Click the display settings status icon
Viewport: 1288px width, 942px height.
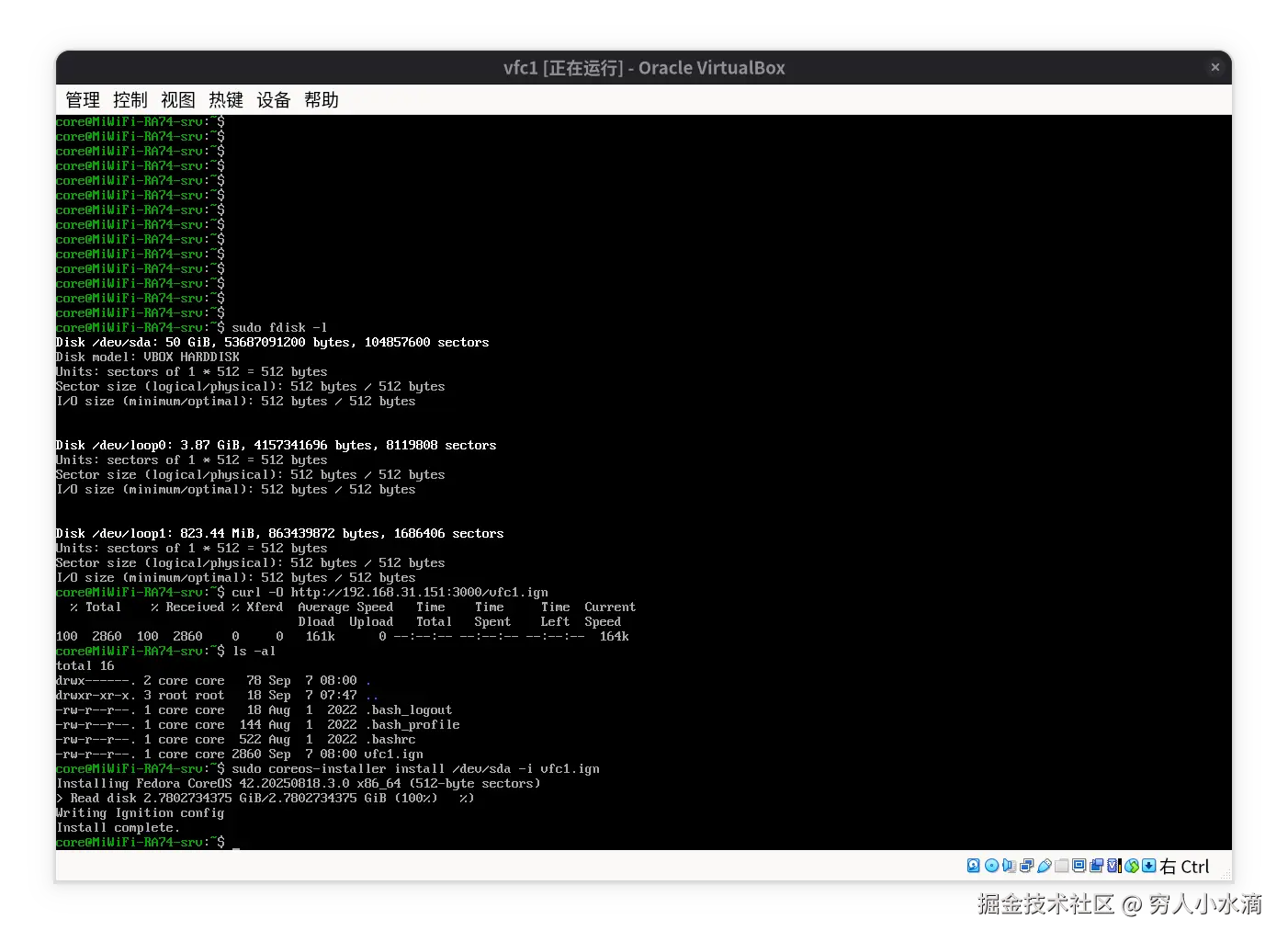pos(1079,866)
